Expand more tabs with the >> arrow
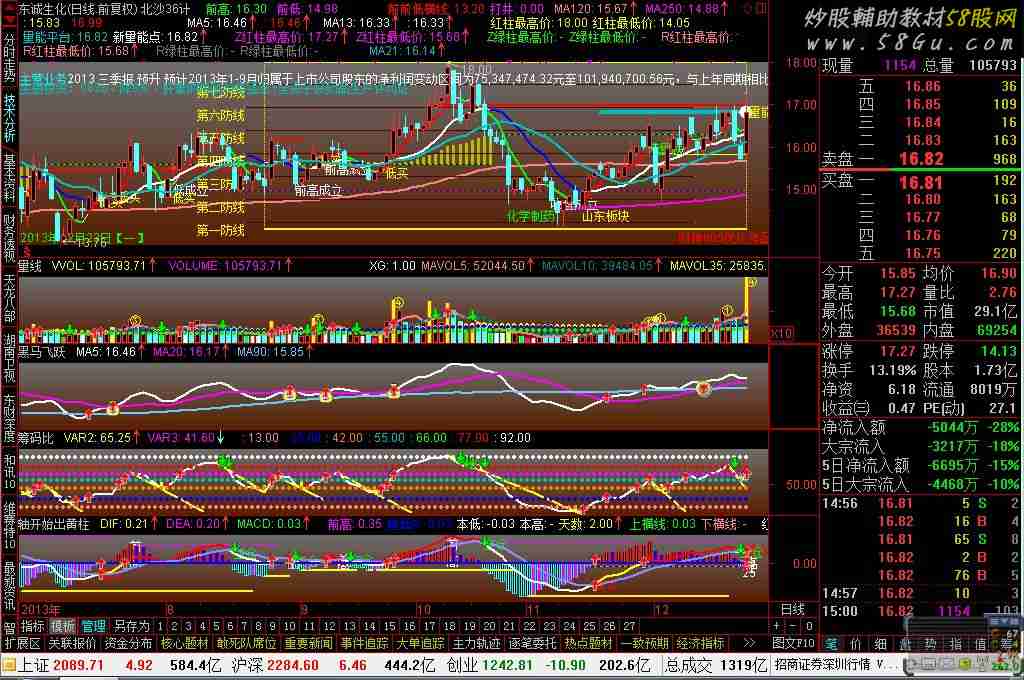 (750, 643)
